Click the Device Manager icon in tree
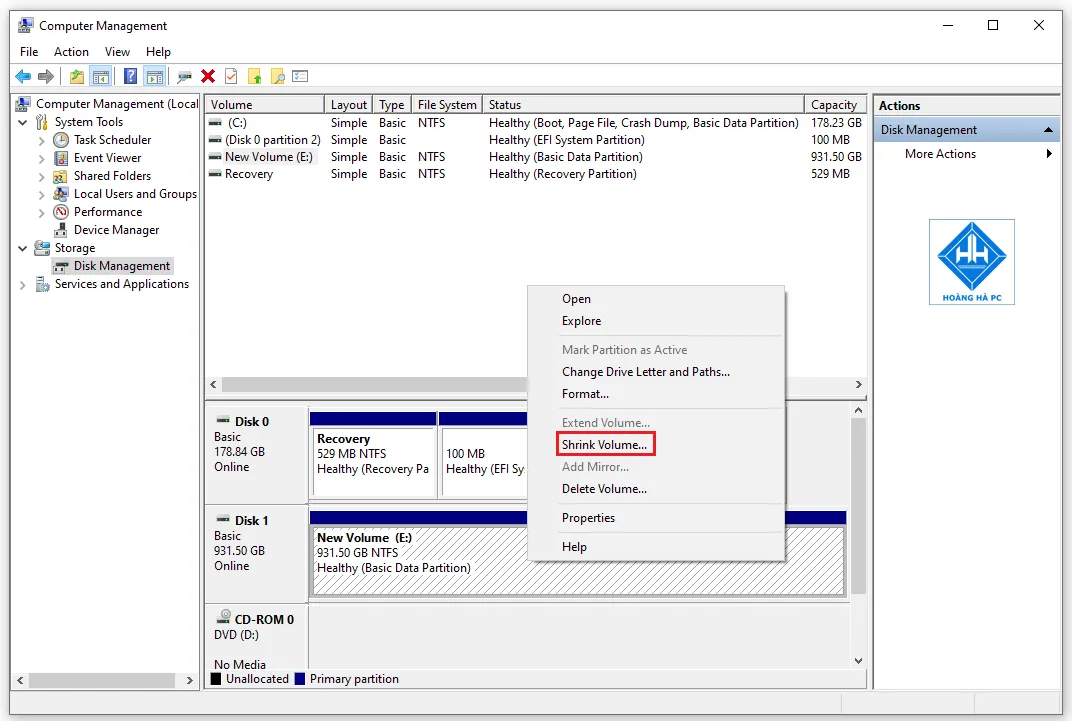Screen dimensions: 1072x721 coord(62,230)
